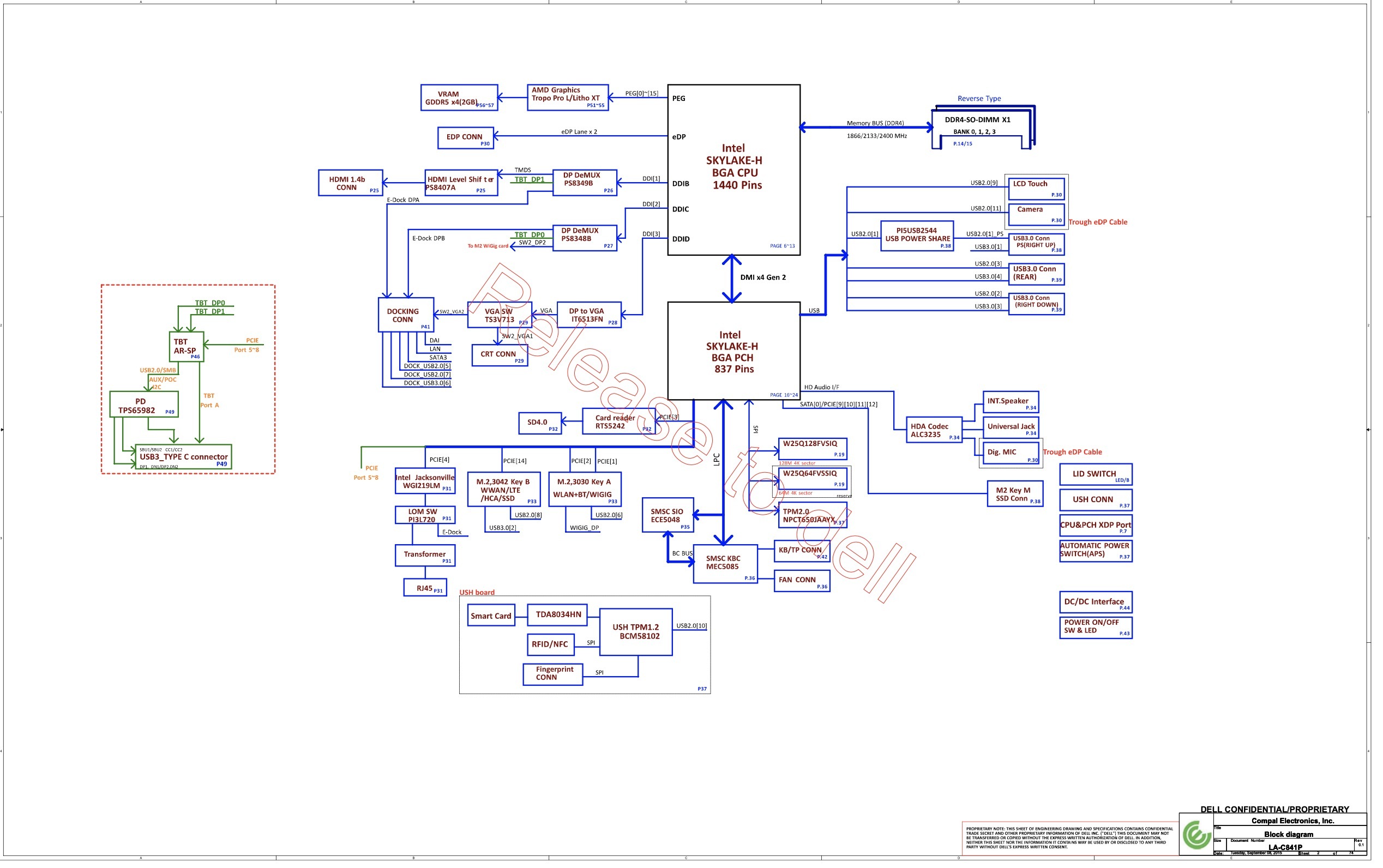Click the LA-C841P document number

point(1285,847)
